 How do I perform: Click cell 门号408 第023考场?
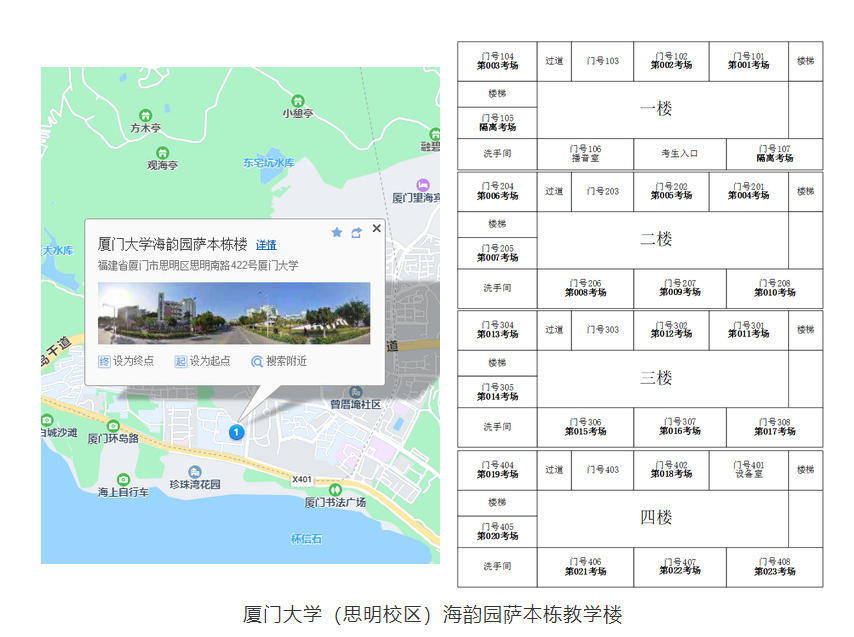[774, 567]
